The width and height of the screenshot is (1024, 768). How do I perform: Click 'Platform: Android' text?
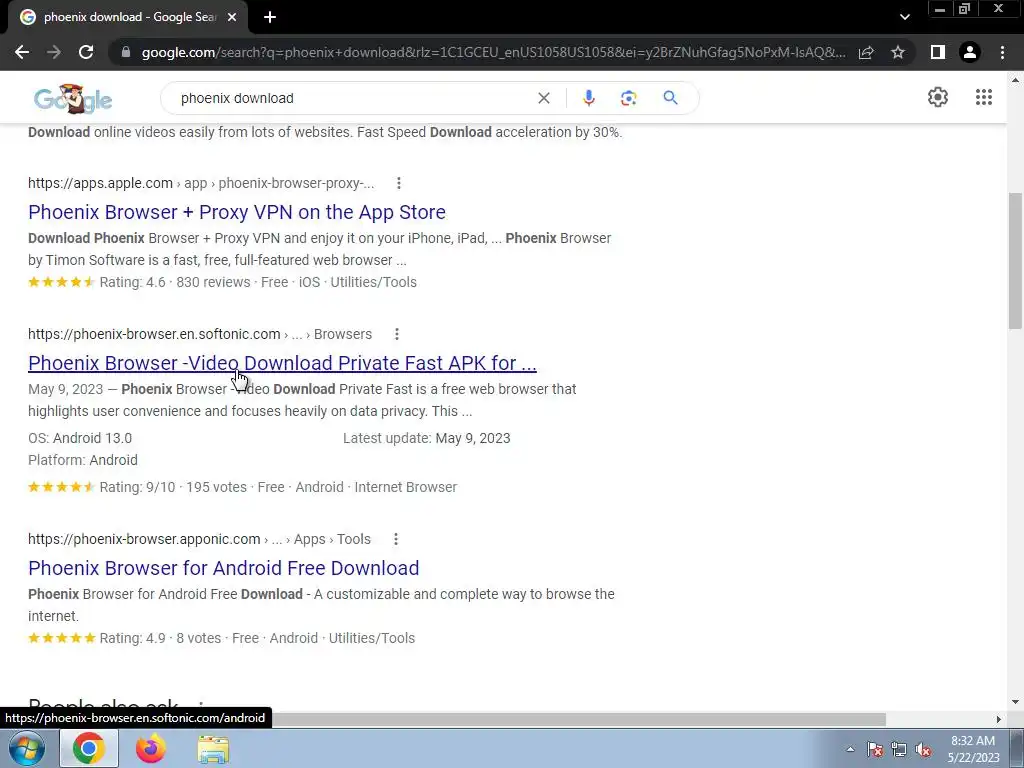pos(83,460)
